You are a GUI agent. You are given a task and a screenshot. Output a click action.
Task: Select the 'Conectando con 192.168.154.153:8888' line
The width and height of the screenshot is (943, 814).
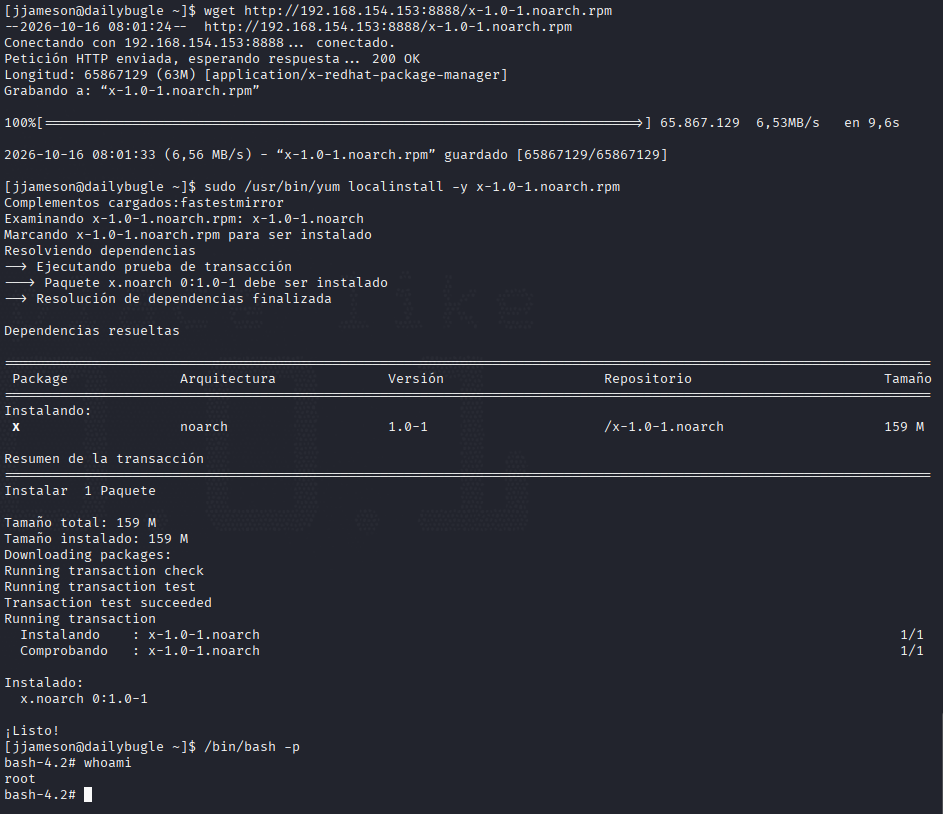point(200,43)
